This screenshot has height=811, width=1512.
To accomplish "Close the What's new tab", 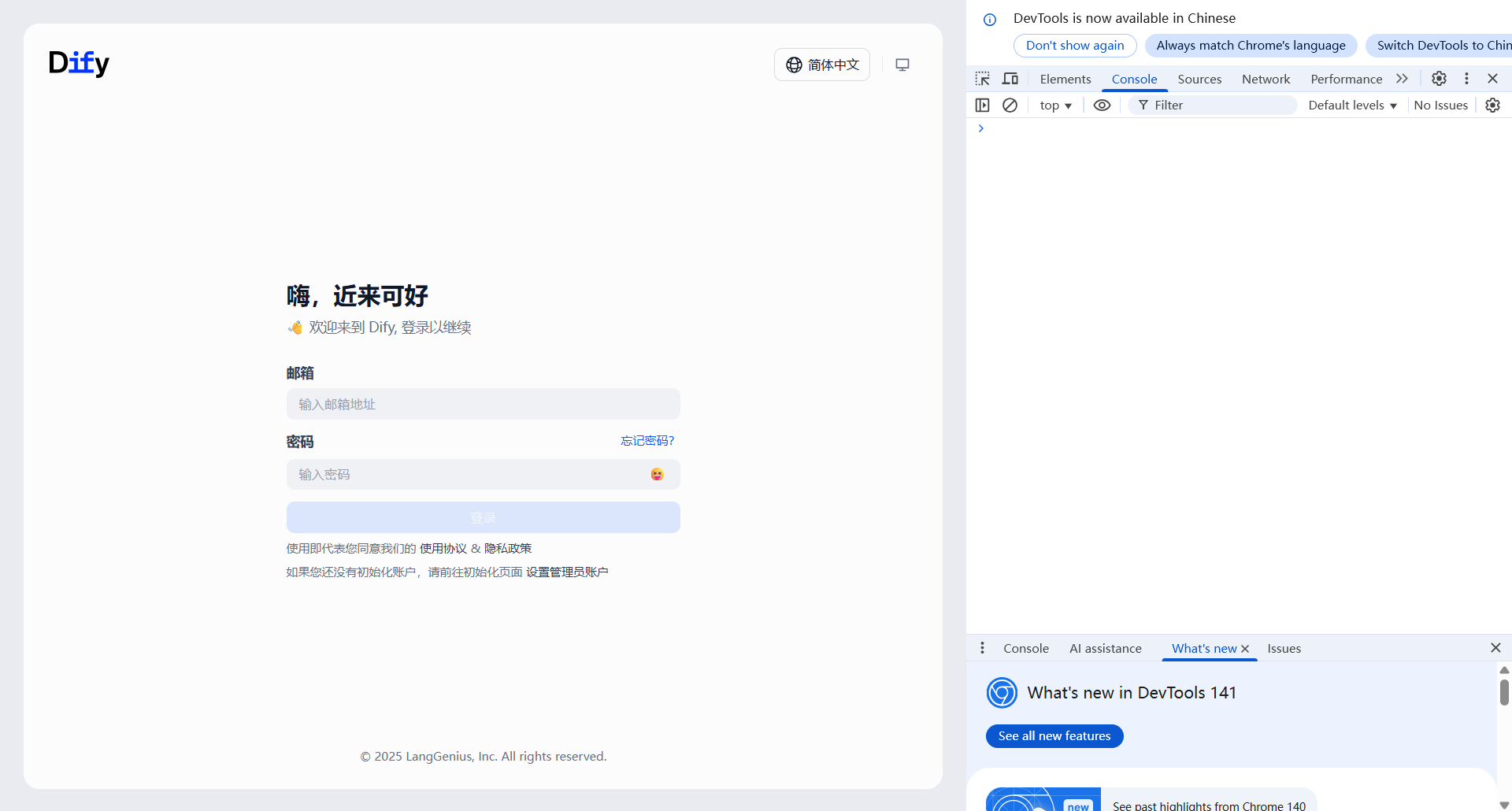I will tap(1245, 649).
